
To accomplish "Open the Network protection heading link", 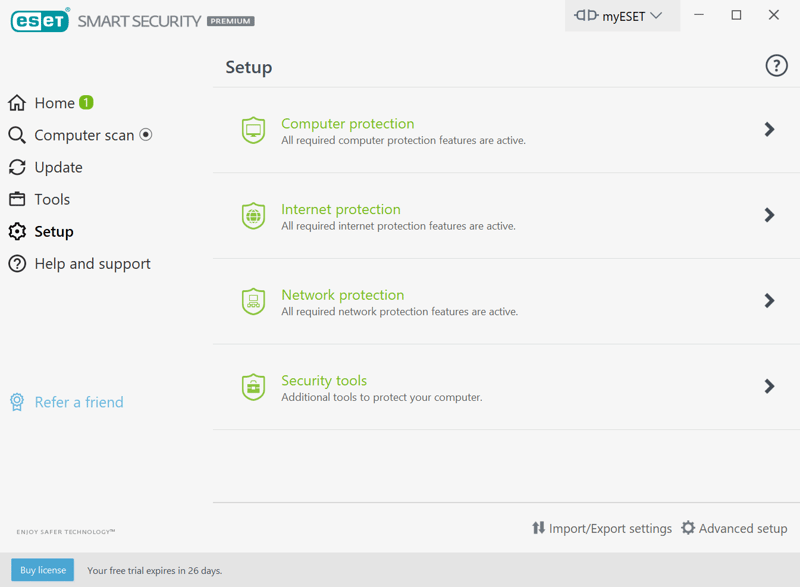I will coord(342,295).
